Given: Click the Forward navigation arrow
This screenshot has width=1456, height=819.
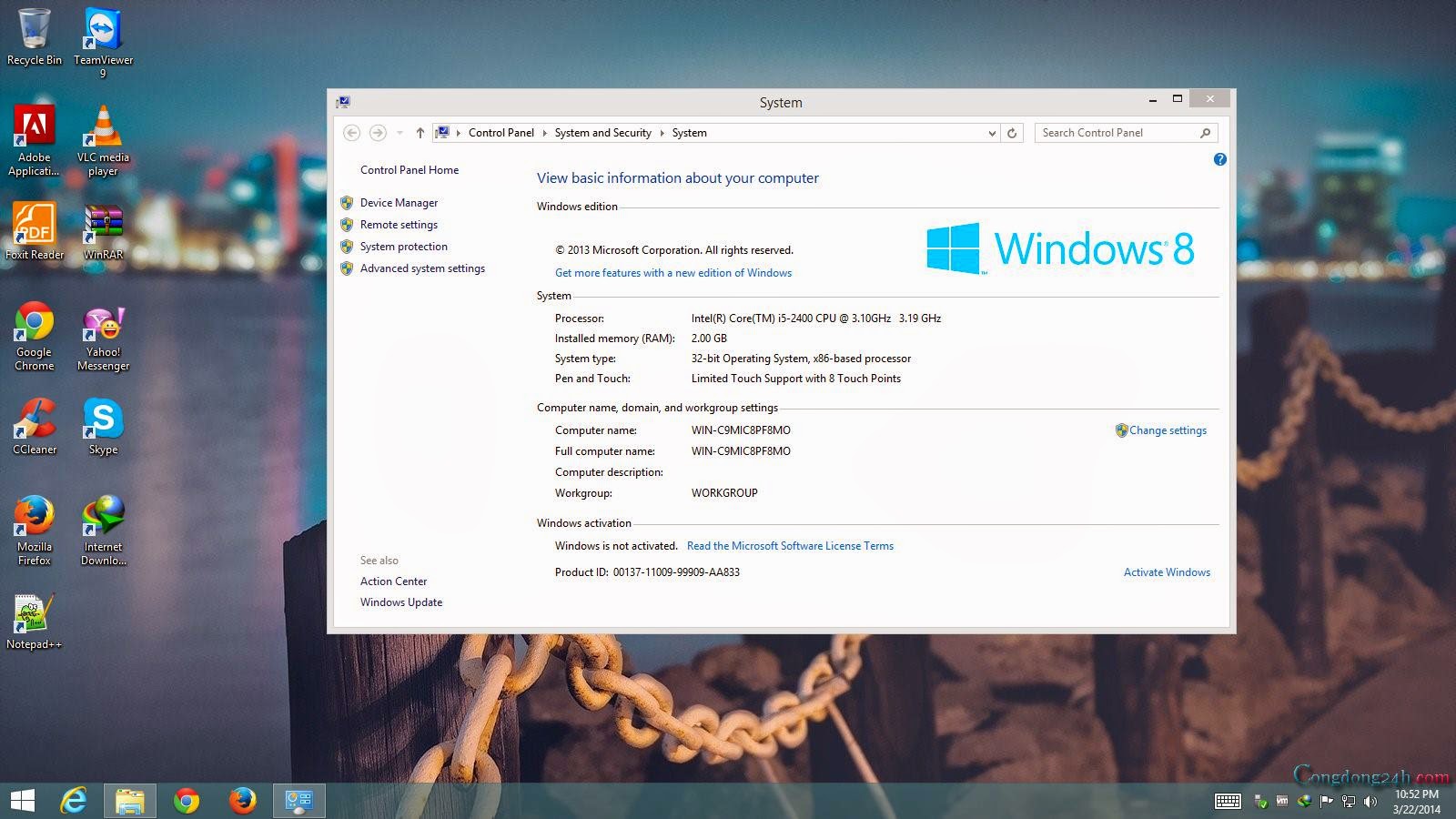Looking at the screenshot, I should pos(378,133).
